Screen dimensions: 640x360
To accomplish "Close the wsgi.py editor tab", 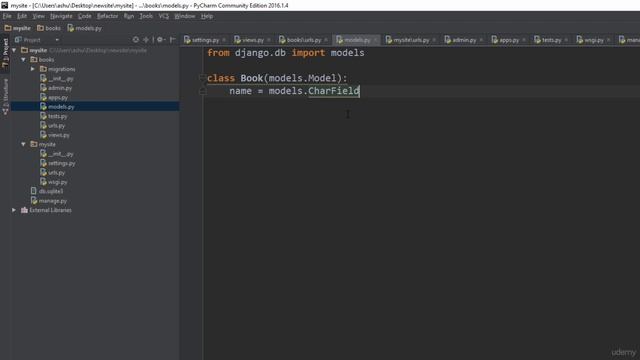I will (x=608, y=40).
